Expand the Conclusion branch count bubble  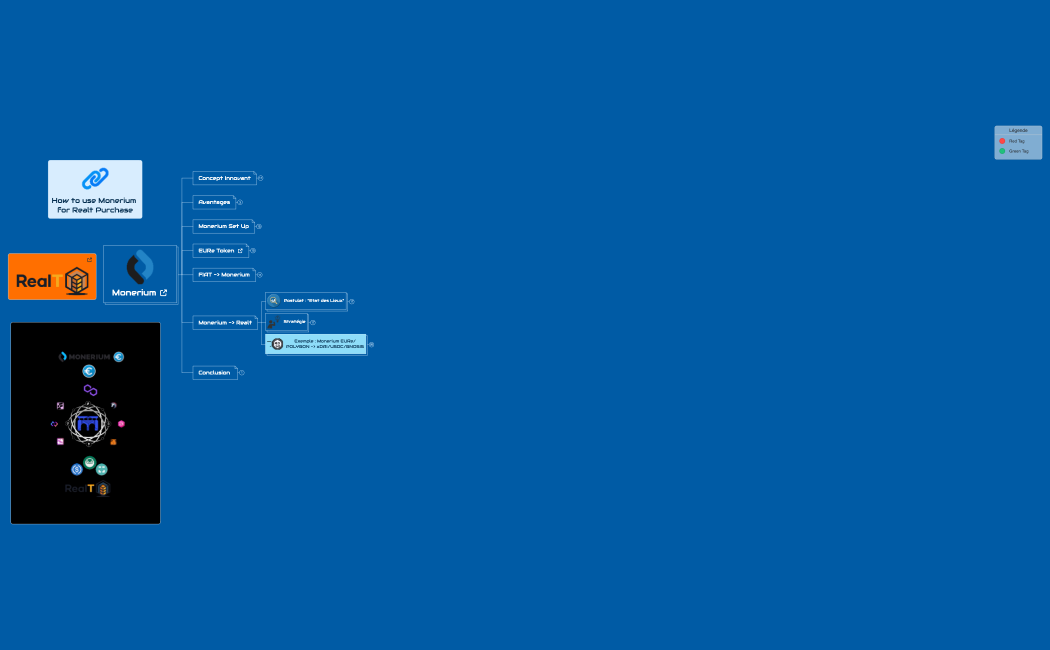(241, 373)
